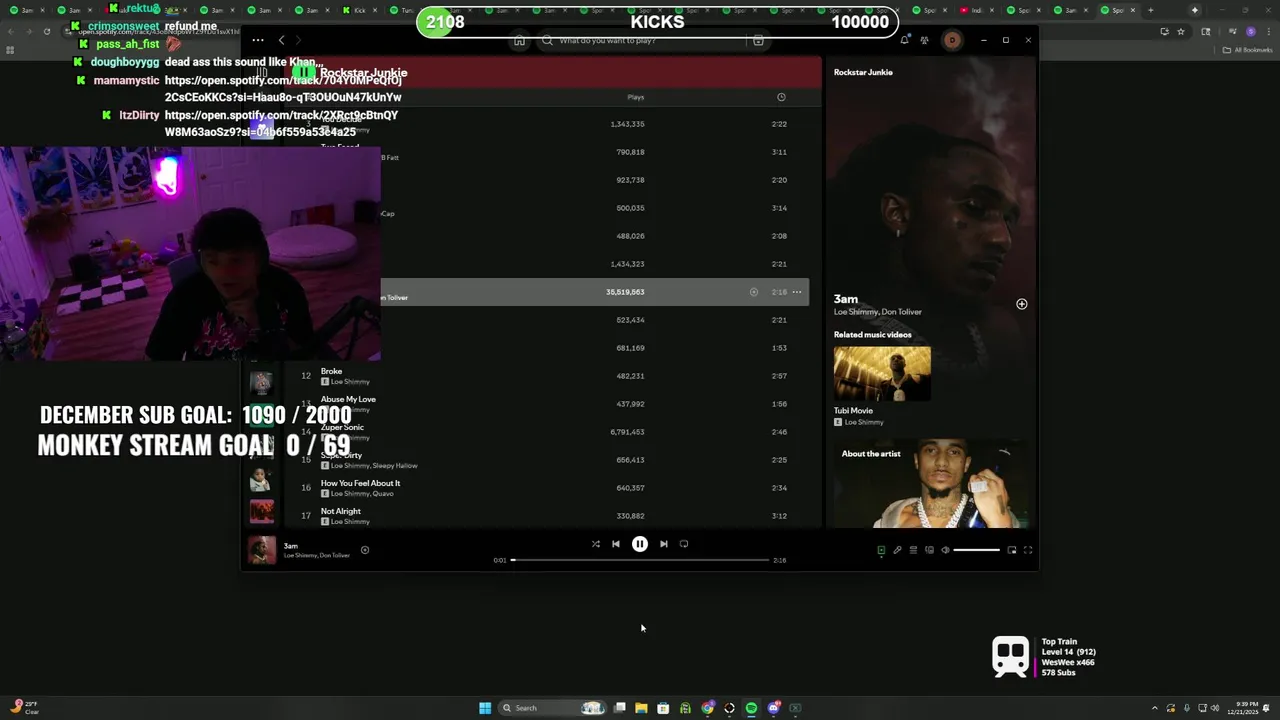Viewport: 1280px width, 720px height.
Task: Adjust the Spotify volume slider
Action: (x=976, y=550)
